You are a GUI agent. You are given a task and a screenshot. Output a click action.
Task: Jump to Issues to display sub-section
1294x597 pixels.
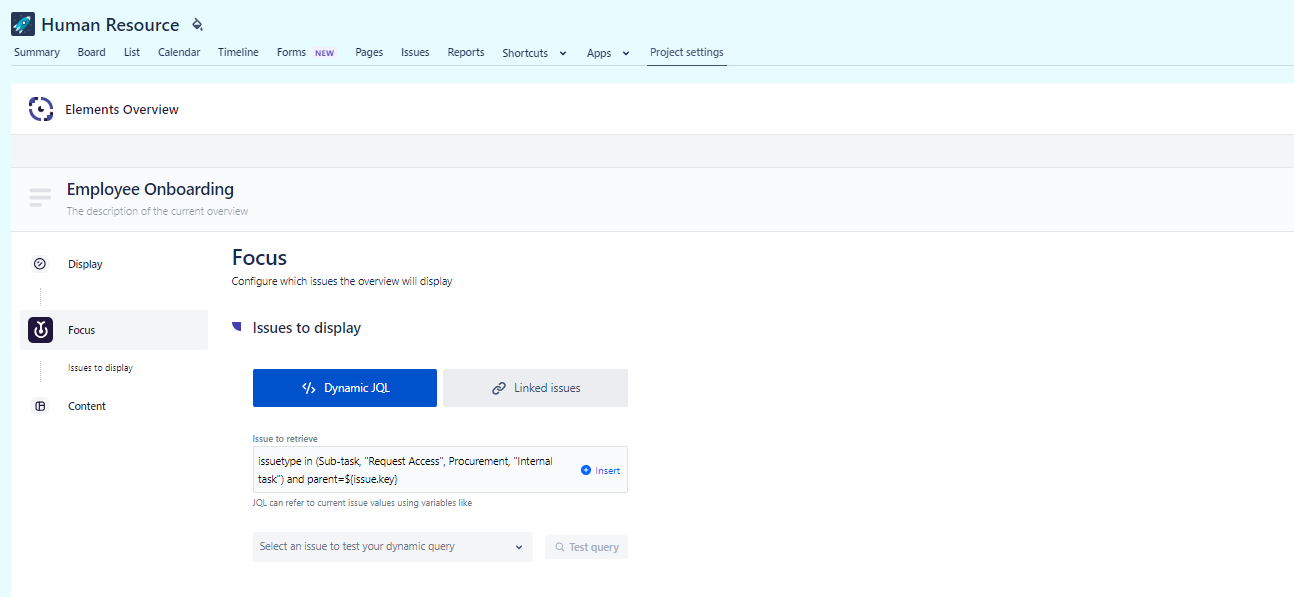click(100, 368)
